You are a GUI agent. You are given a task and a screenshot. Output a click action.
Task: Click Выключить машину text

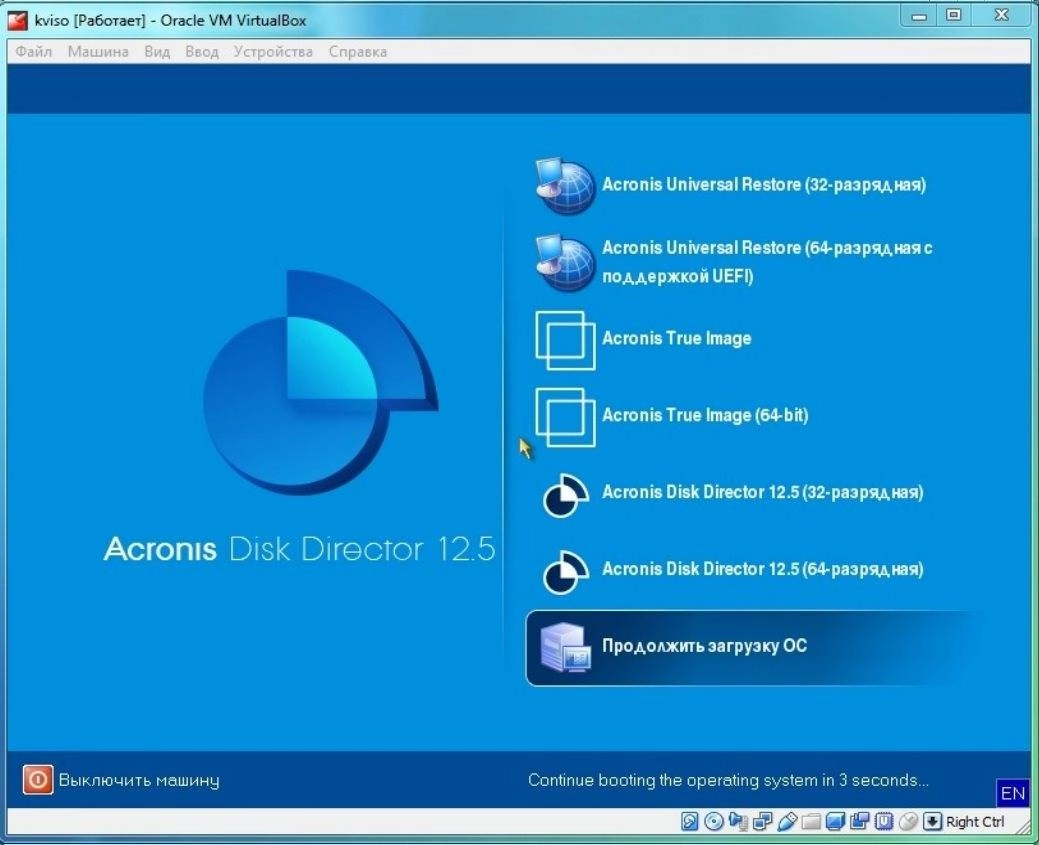(138, 781)
